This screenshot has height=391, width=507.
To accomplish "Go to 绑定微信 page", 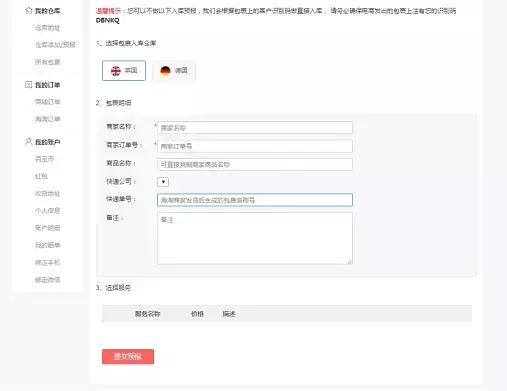I will [x=48, y=280].
